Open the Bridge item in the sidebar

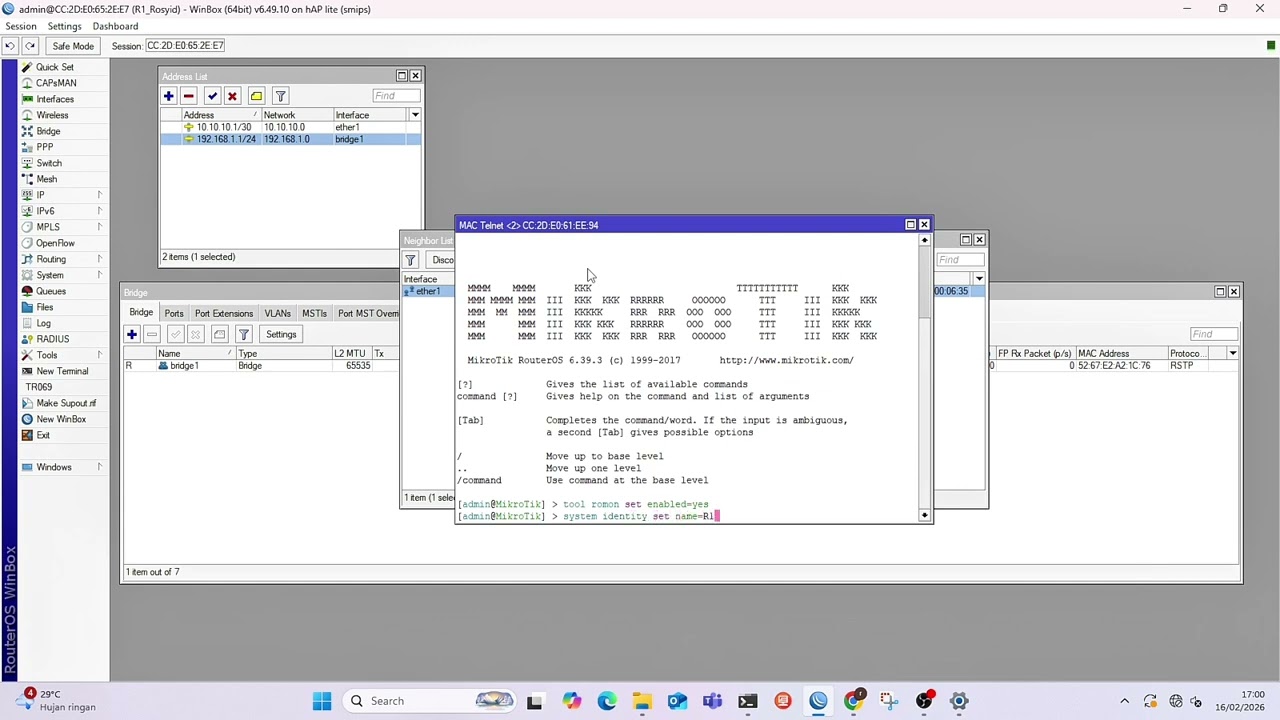pos(48,131)
